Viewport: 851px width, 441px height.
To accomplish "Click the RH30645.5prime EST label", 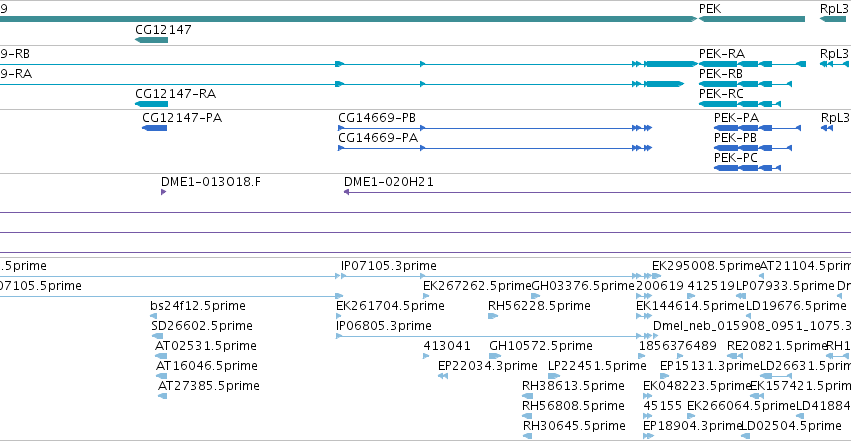I will pyautogui.click(x=574, y=426).
